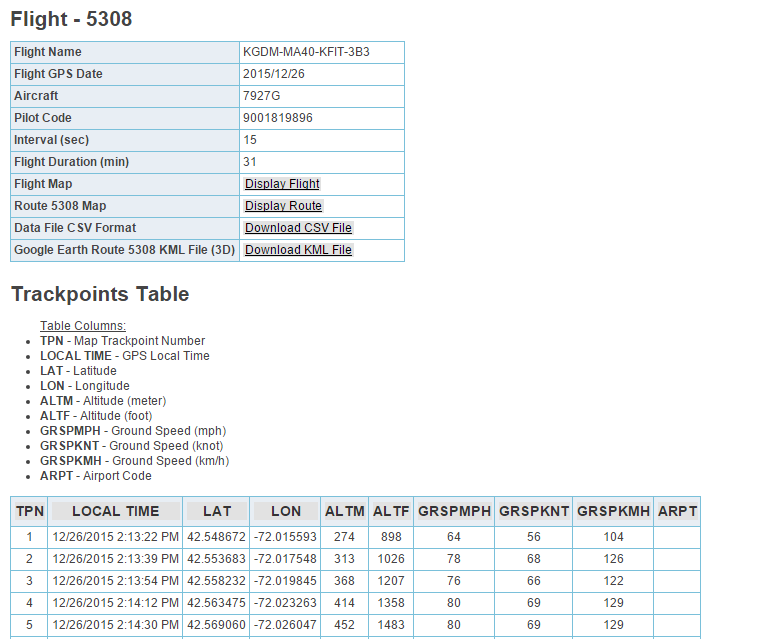Screen dimensions: 766x639
Task: Sort by LOCAL TIME column header
Action: tap(115, 511)
